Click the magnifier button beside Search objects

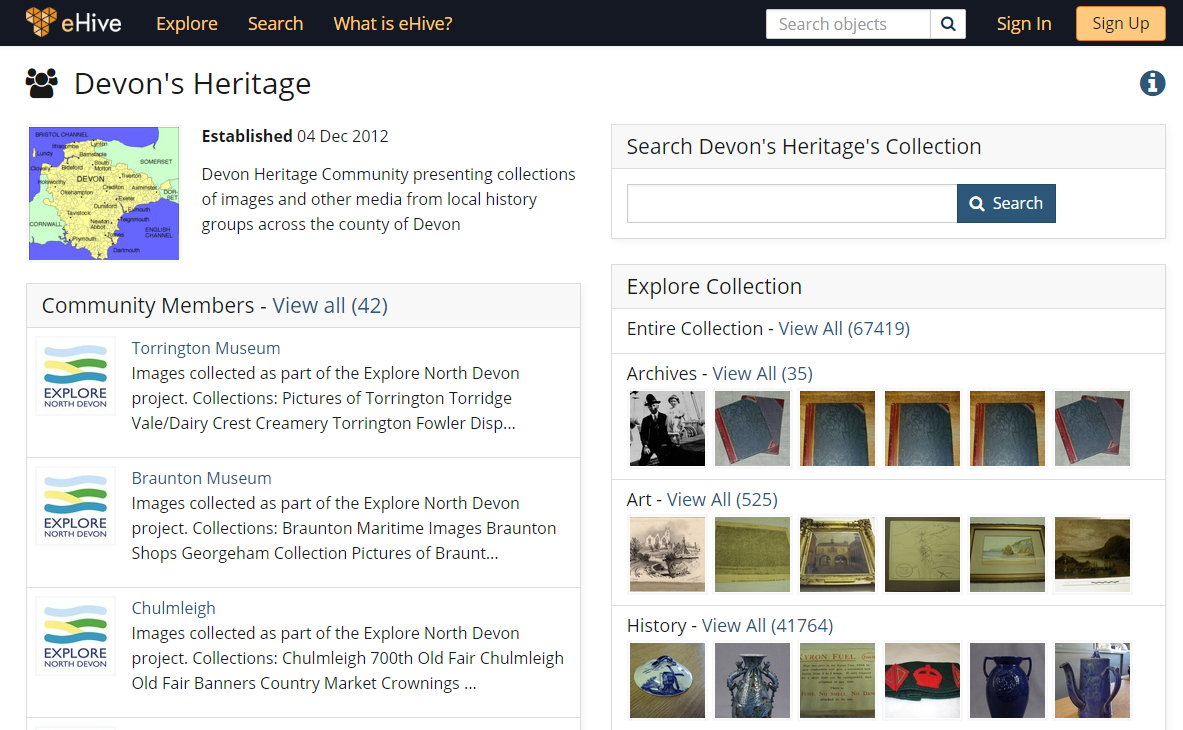[x=948, y=24]
